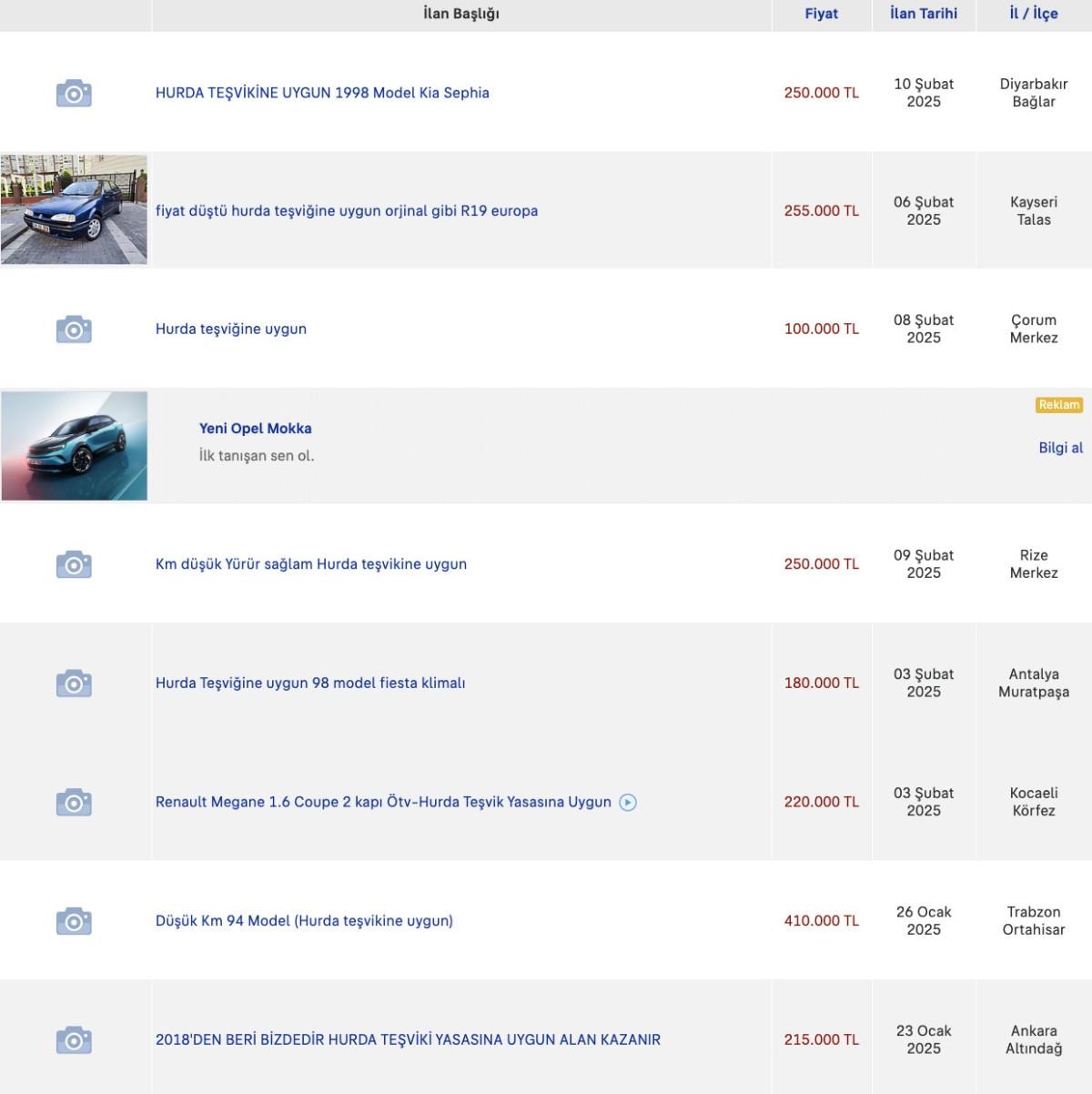
Task: Open "Düşük Km 94 Model" listing link
Action: coord(304,921)
